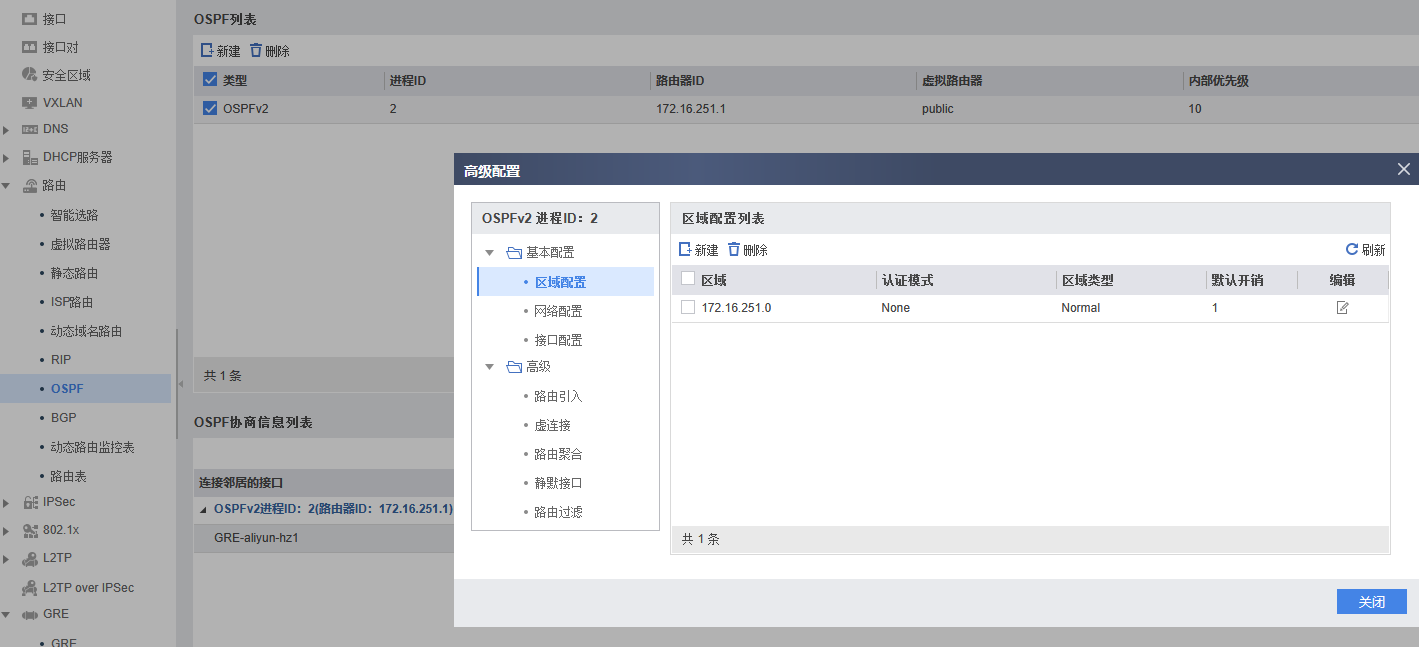Screen dimensions: 1419x647
Task: Collapse the 高级 tree folder
Action: click(x=490, y=367)
